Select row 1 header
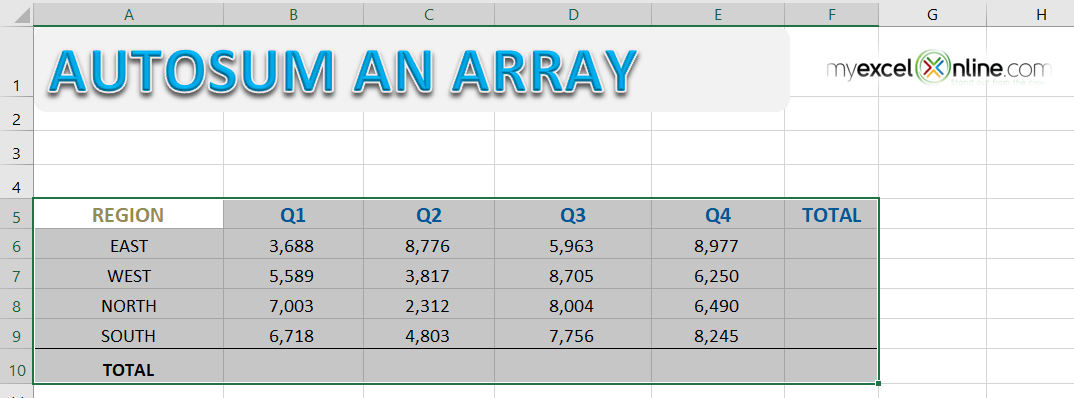 16,61
